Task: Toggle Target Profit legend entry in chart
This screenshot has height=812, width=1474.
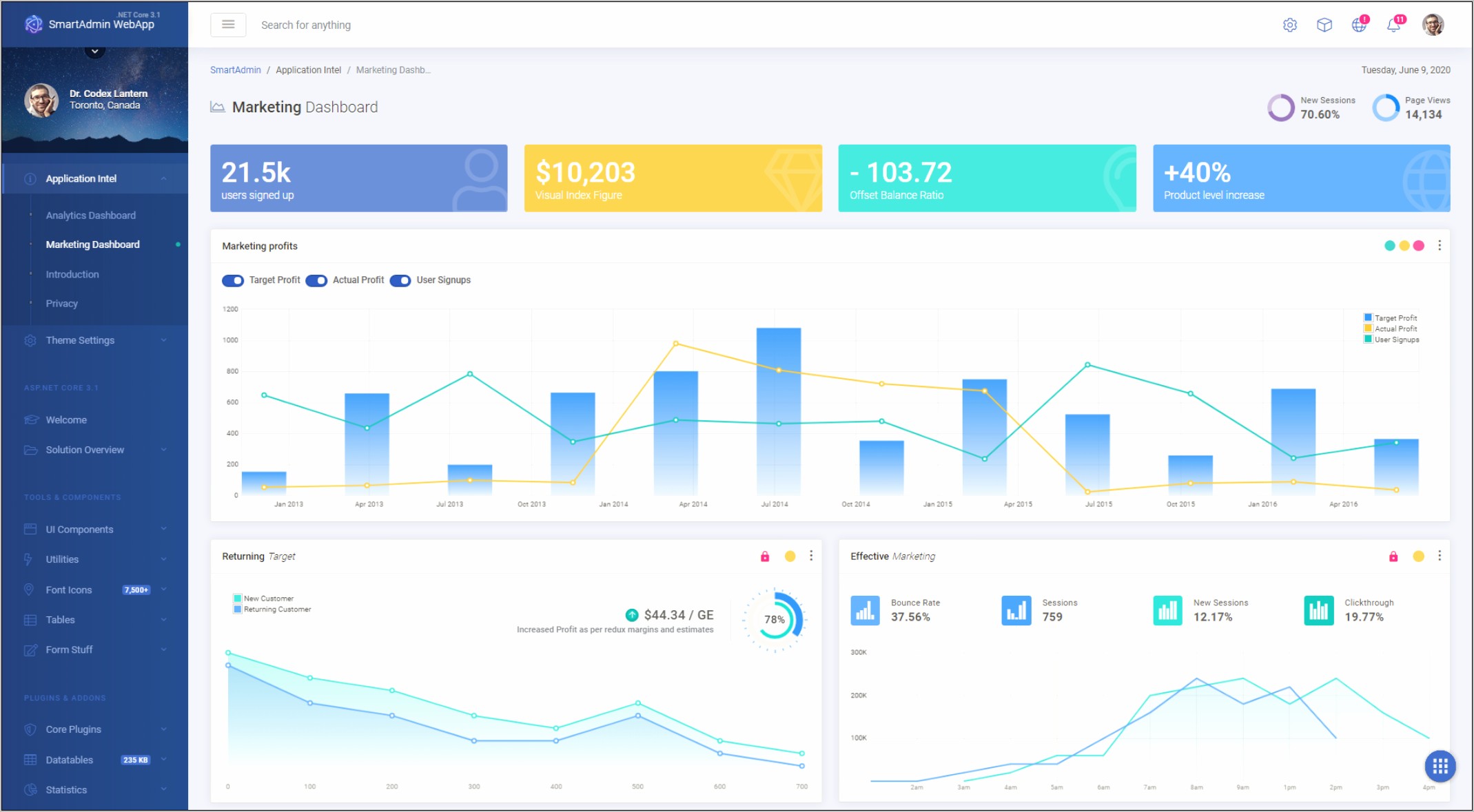Action: coord(1390,318)
